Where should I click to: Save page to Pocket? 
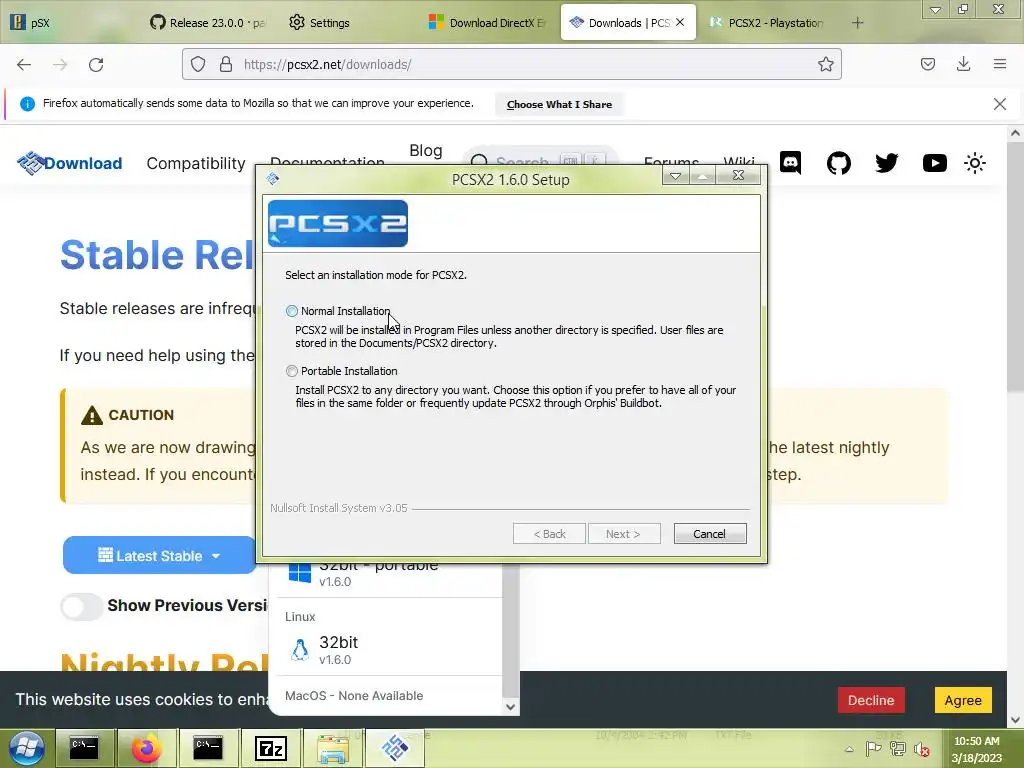tap(927, 64)
